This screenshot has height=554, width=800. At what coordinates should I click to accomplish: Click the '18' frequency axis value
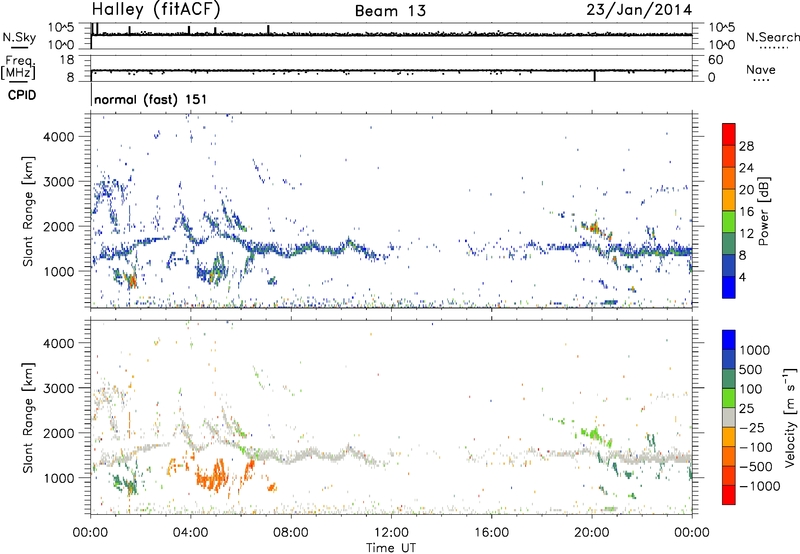(67, 60)
